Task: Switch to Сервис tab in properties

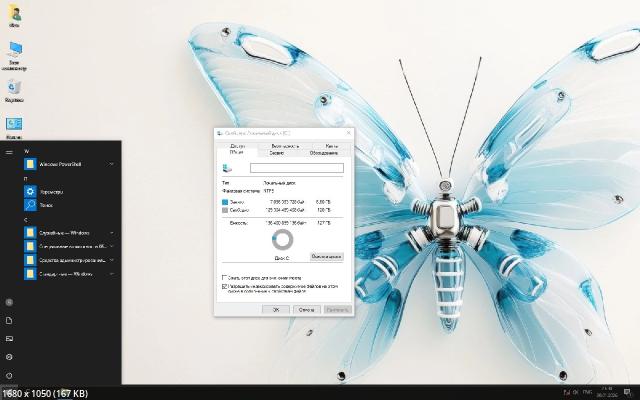Action: 276,152
